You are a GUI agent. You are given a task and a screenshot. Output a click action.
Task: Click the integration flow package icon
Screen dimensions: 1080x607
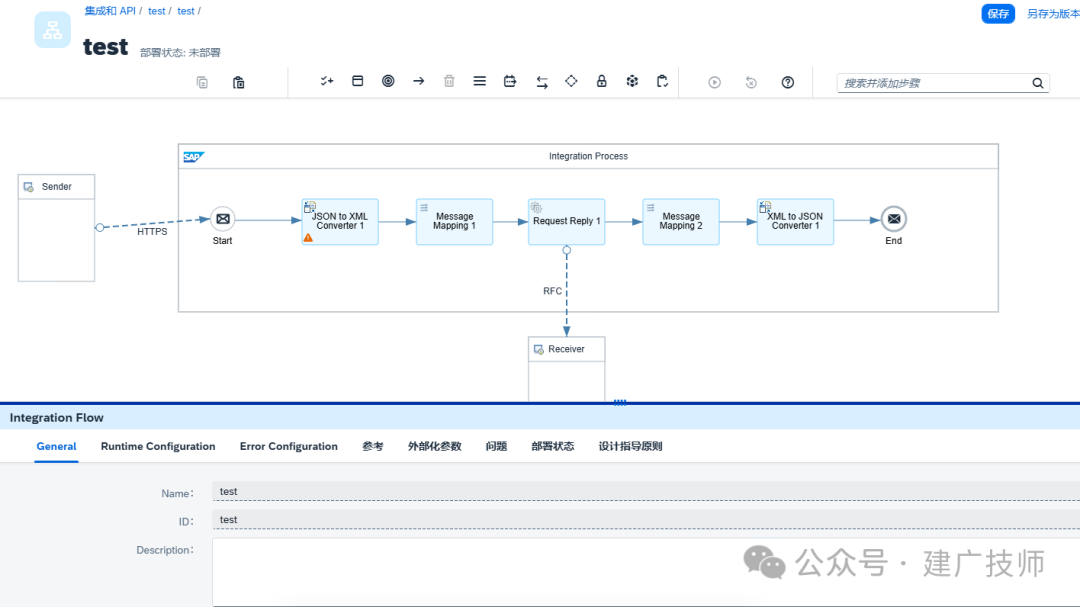pos(52,30)
